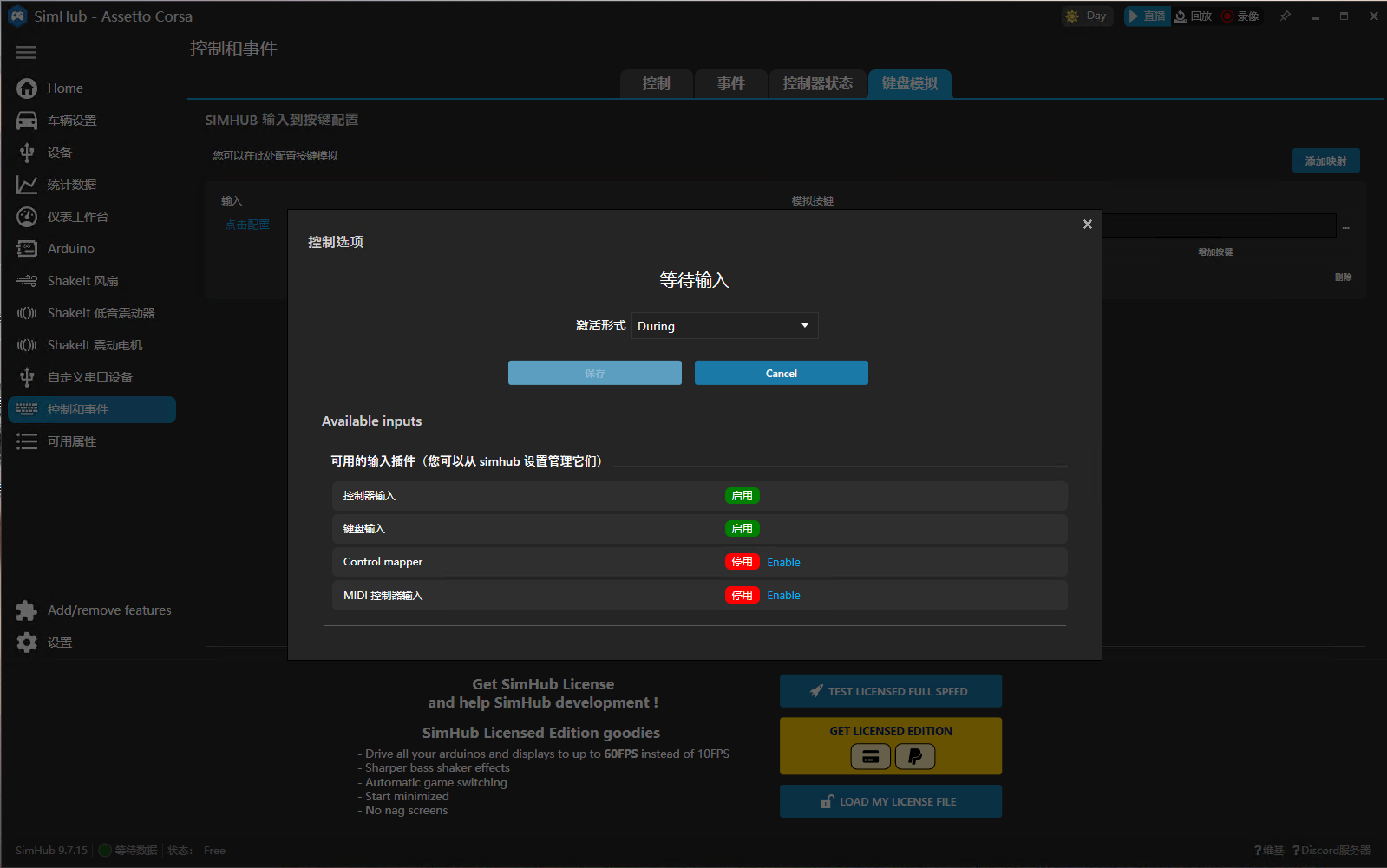Click the 停用 badge for MIDI 控制器输入
Image resolution: width=1387 pixels, height=868 pixels.
[743, 596]
